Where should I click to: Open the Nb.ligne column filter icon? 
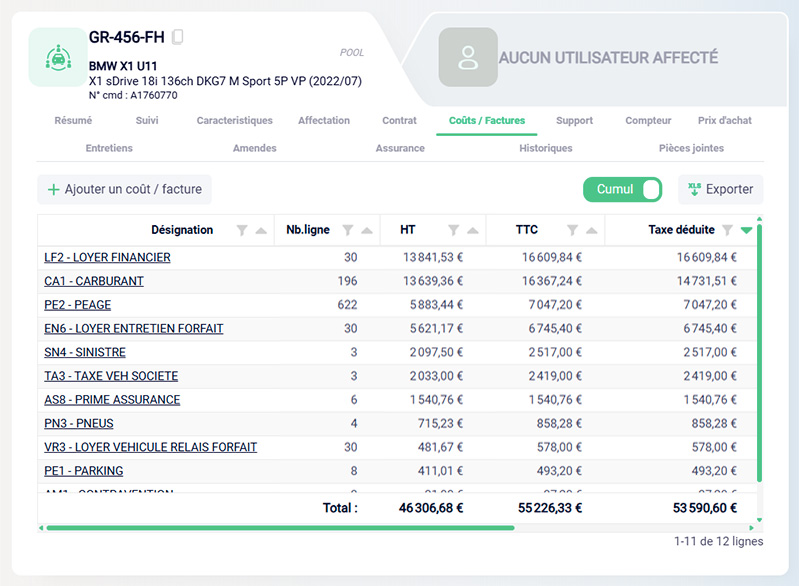click(x=348, y=230)
